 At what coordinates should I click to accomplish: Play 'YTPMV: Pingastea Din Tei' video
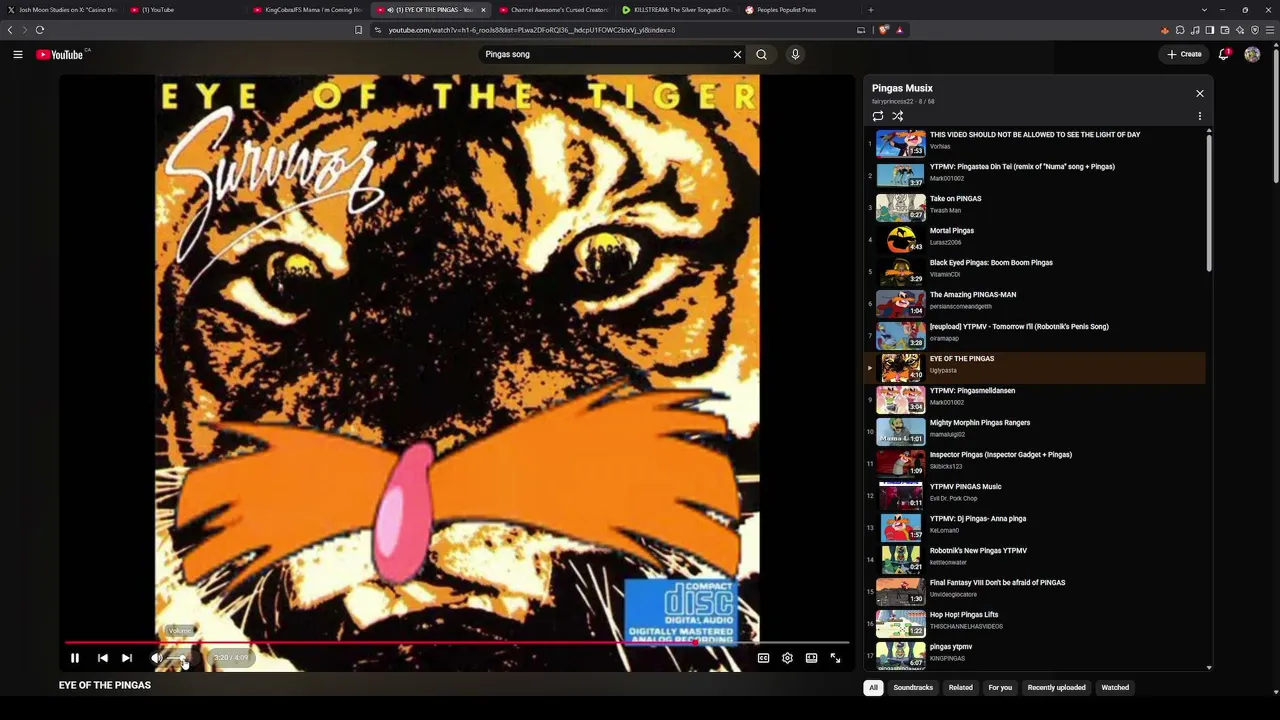pyautogui.click(x=1035, y=174)
